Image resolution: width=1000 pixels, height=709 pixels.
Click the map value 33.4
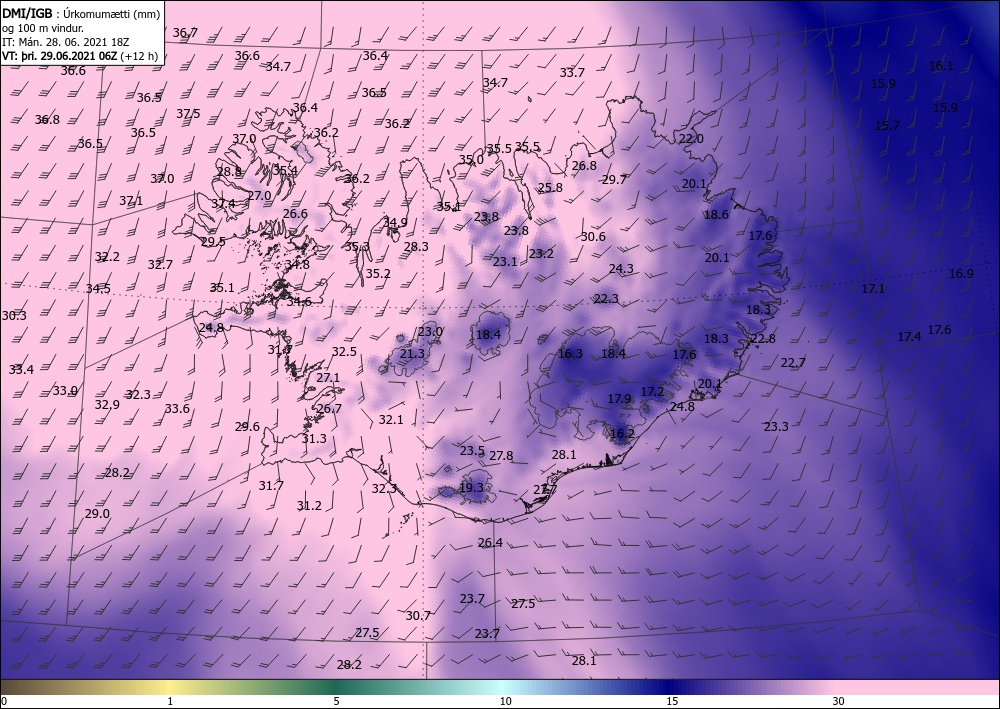21,369
